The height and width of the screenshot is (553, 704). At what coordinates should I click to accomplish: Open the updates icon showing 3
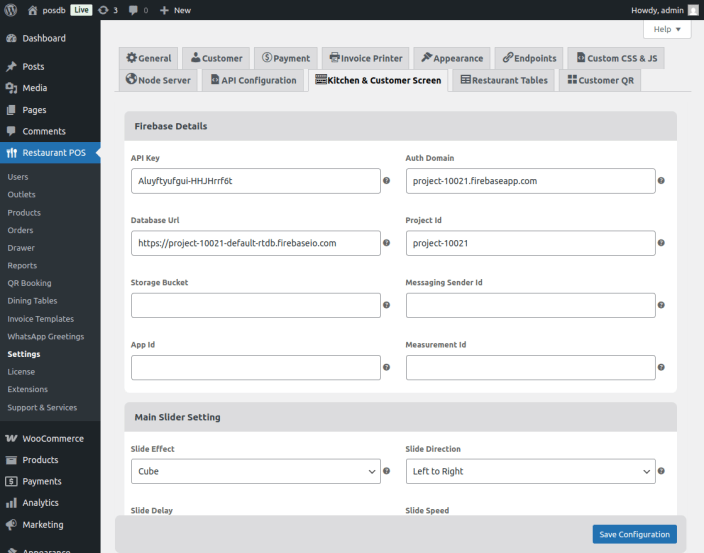[x=107, y=10]
